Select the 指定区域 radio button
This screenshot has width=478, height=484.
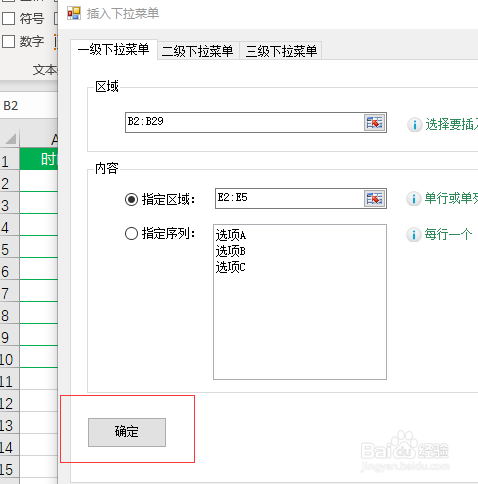click(131, 200)
